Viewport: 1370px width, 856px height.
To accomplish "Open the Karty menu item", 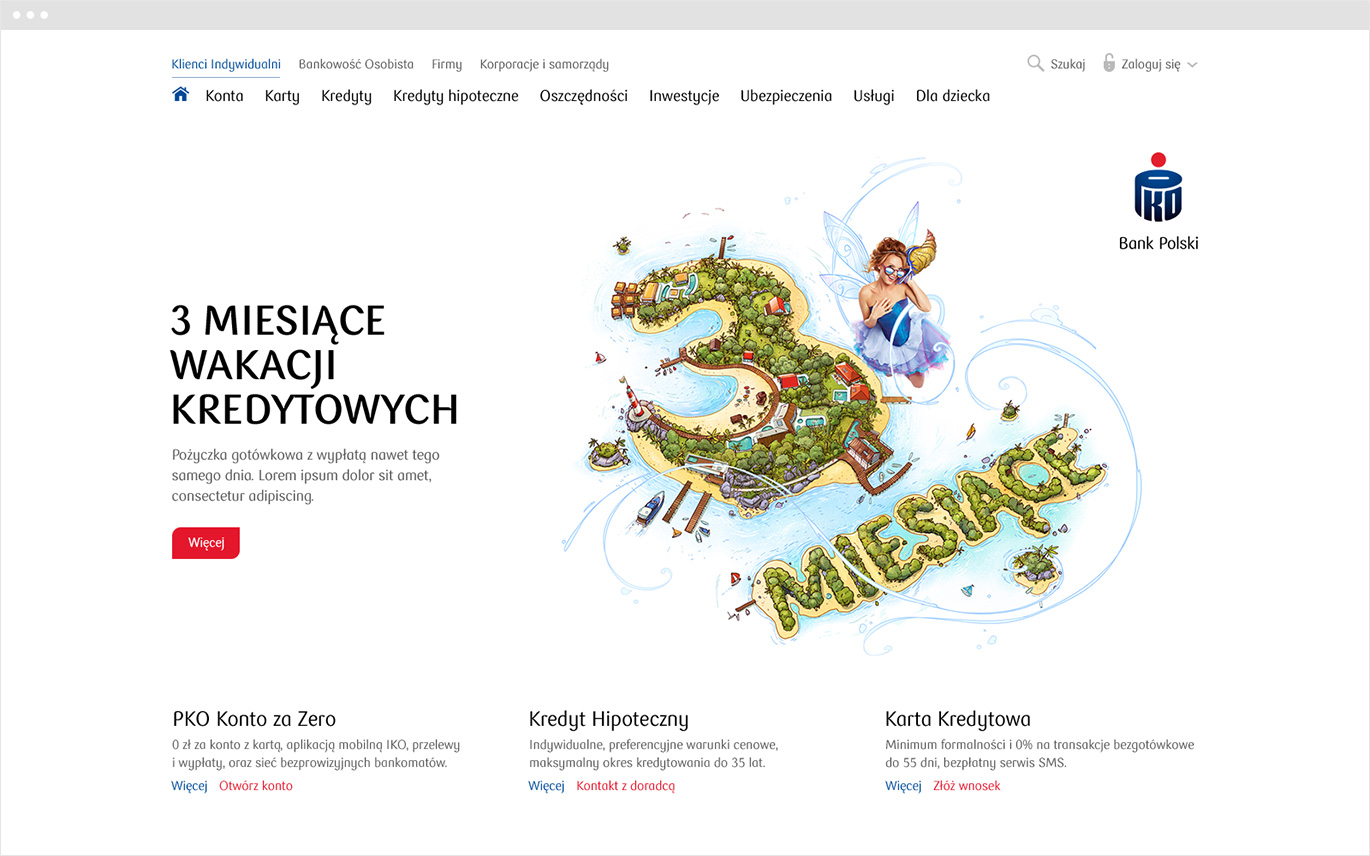I will (x=282, y=95).
